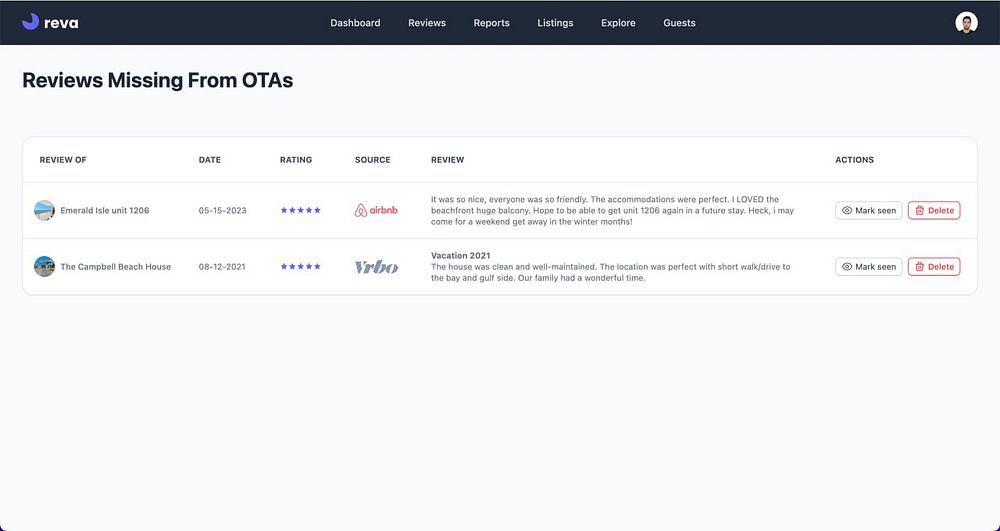1000x531 pixels.
Task: Click the date 08-12-2021
Action: [x=222, y=266]
